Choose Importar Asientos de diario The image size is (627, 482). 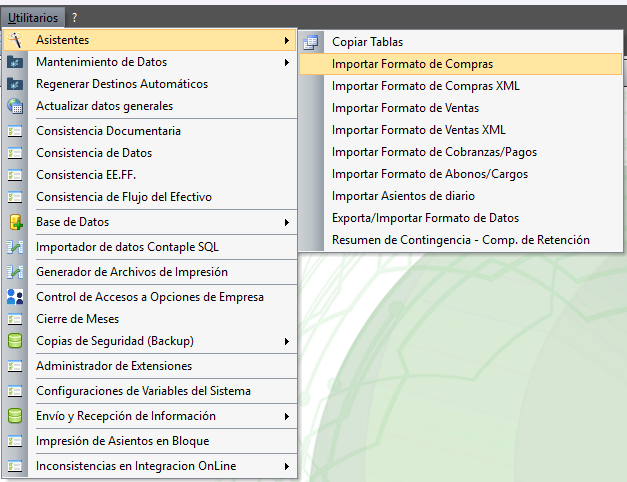(461, 196)
